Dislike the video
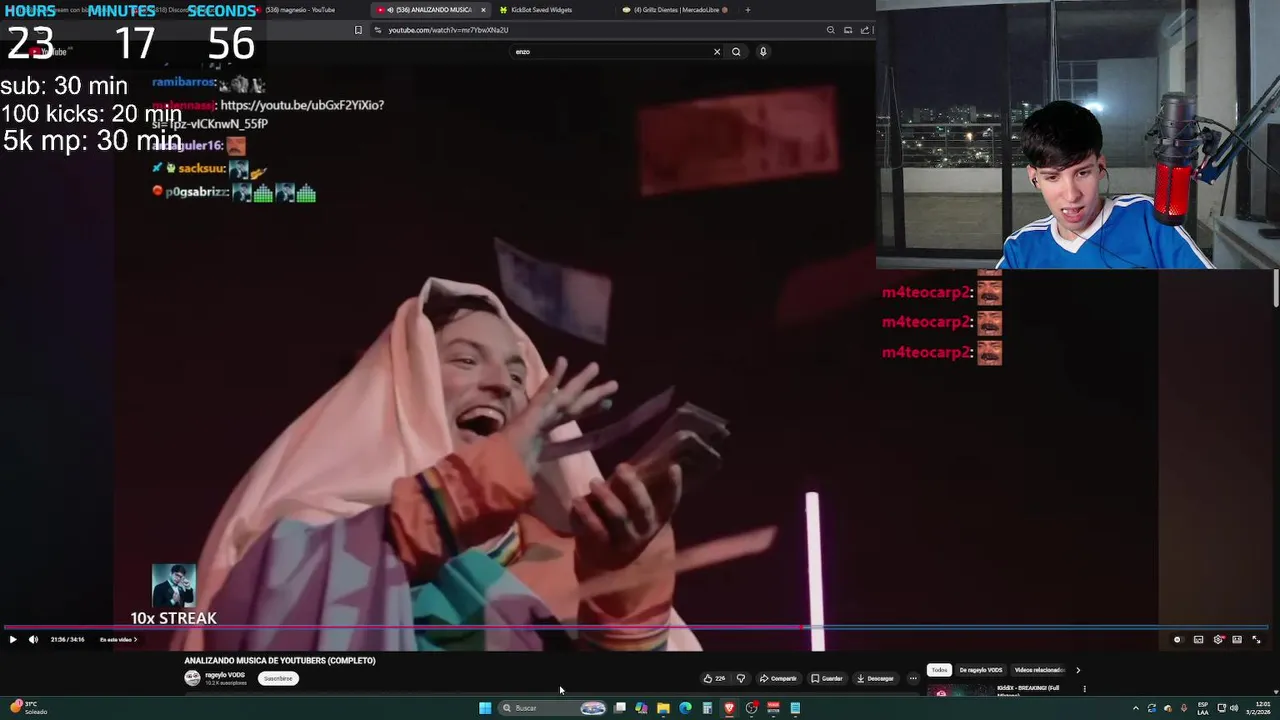 tap(741, 678)
